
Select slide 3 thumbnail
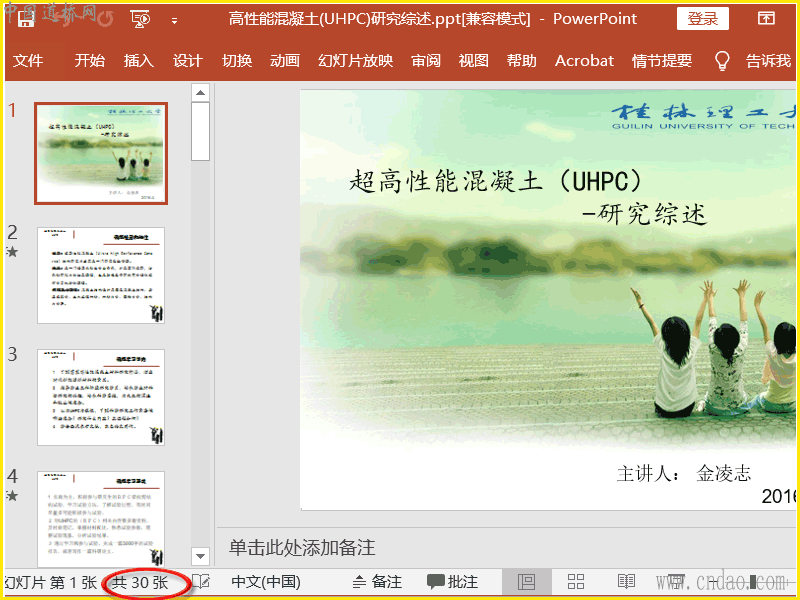pyautogui.click(x=101, y=397)
